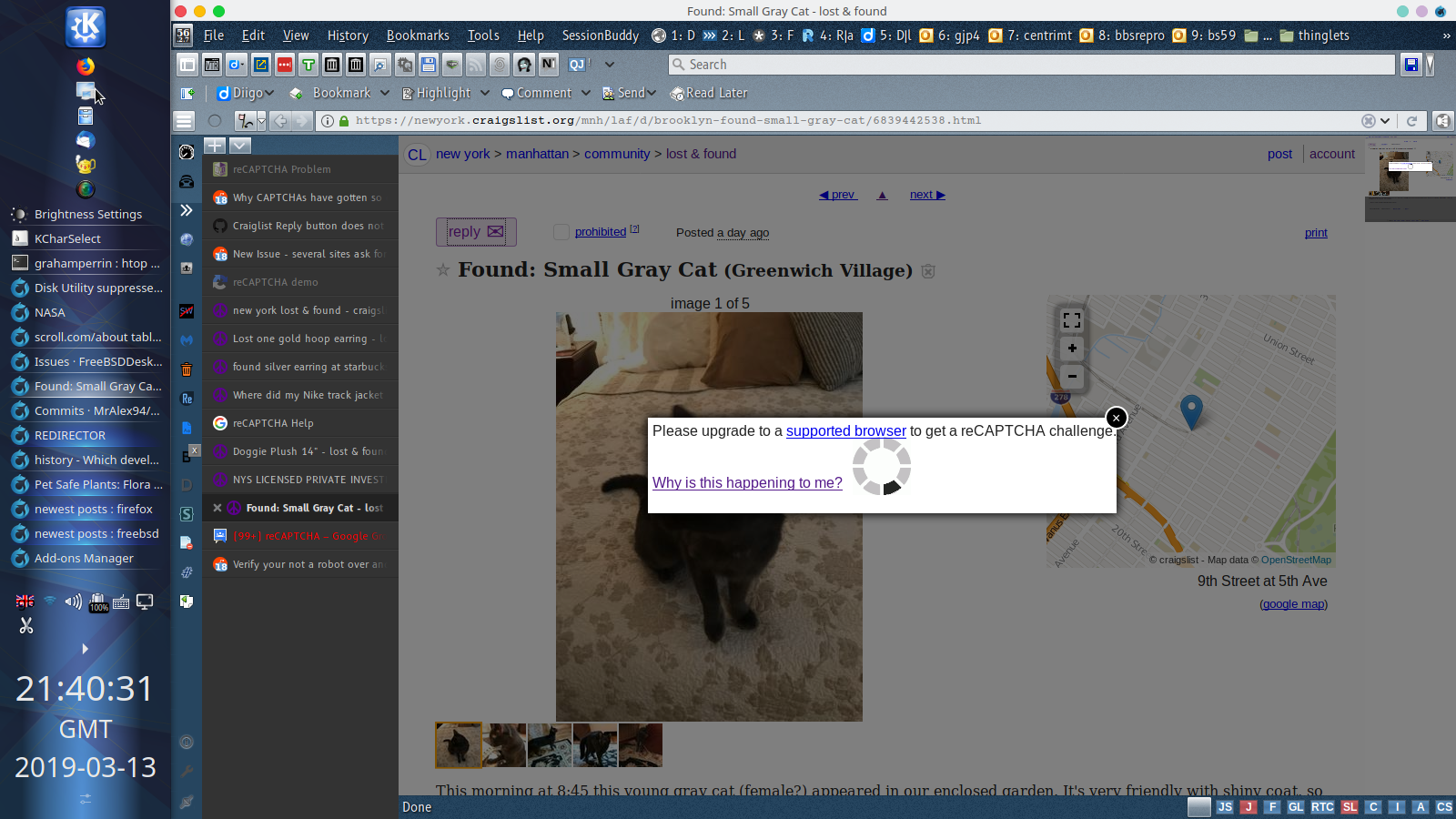This screenshot has width=1456, height=819.
Task: Follow the 'supported browser' link
Action: click(x=846, y=430)
